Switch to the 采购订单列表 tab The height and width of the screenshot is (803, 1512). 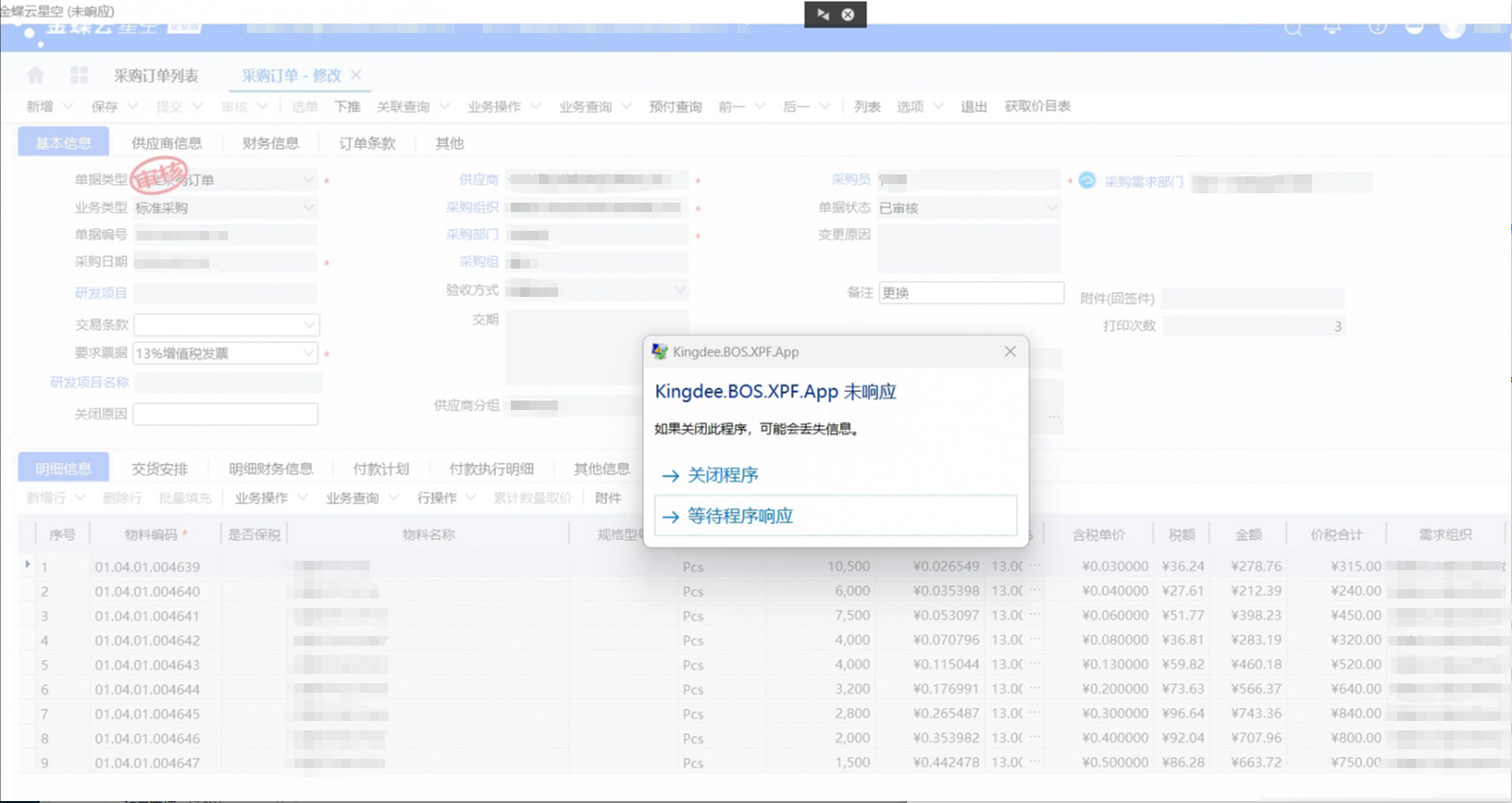point(156,75)
